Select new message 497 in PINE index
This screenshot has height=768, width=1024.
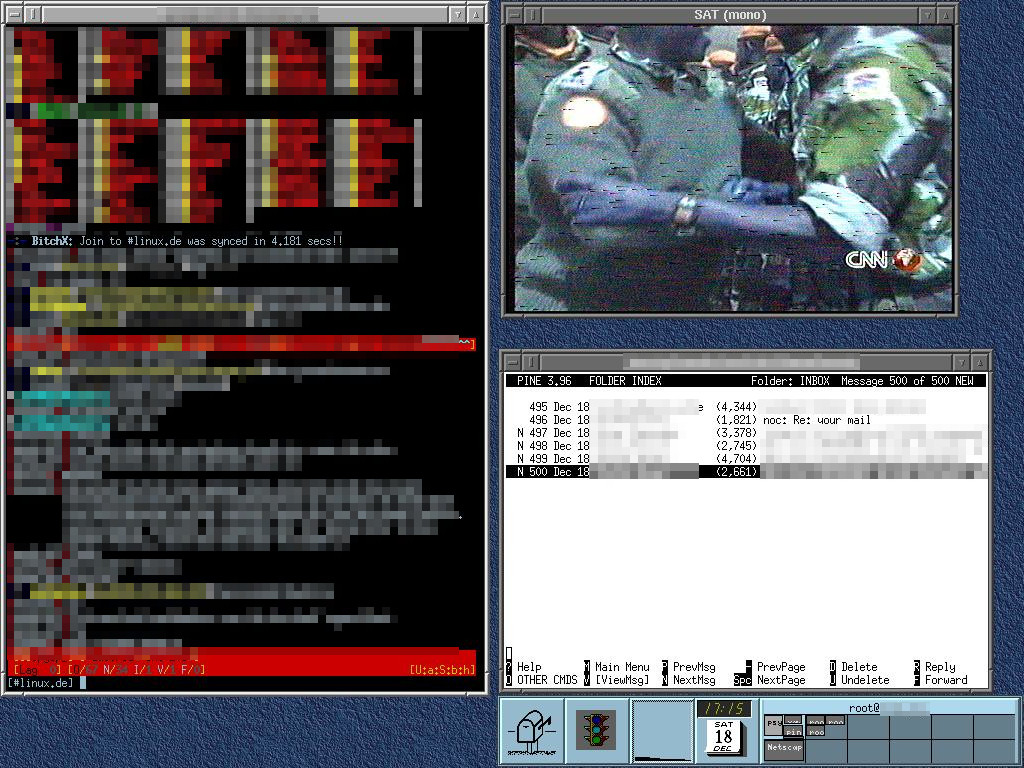click(746, 433)
